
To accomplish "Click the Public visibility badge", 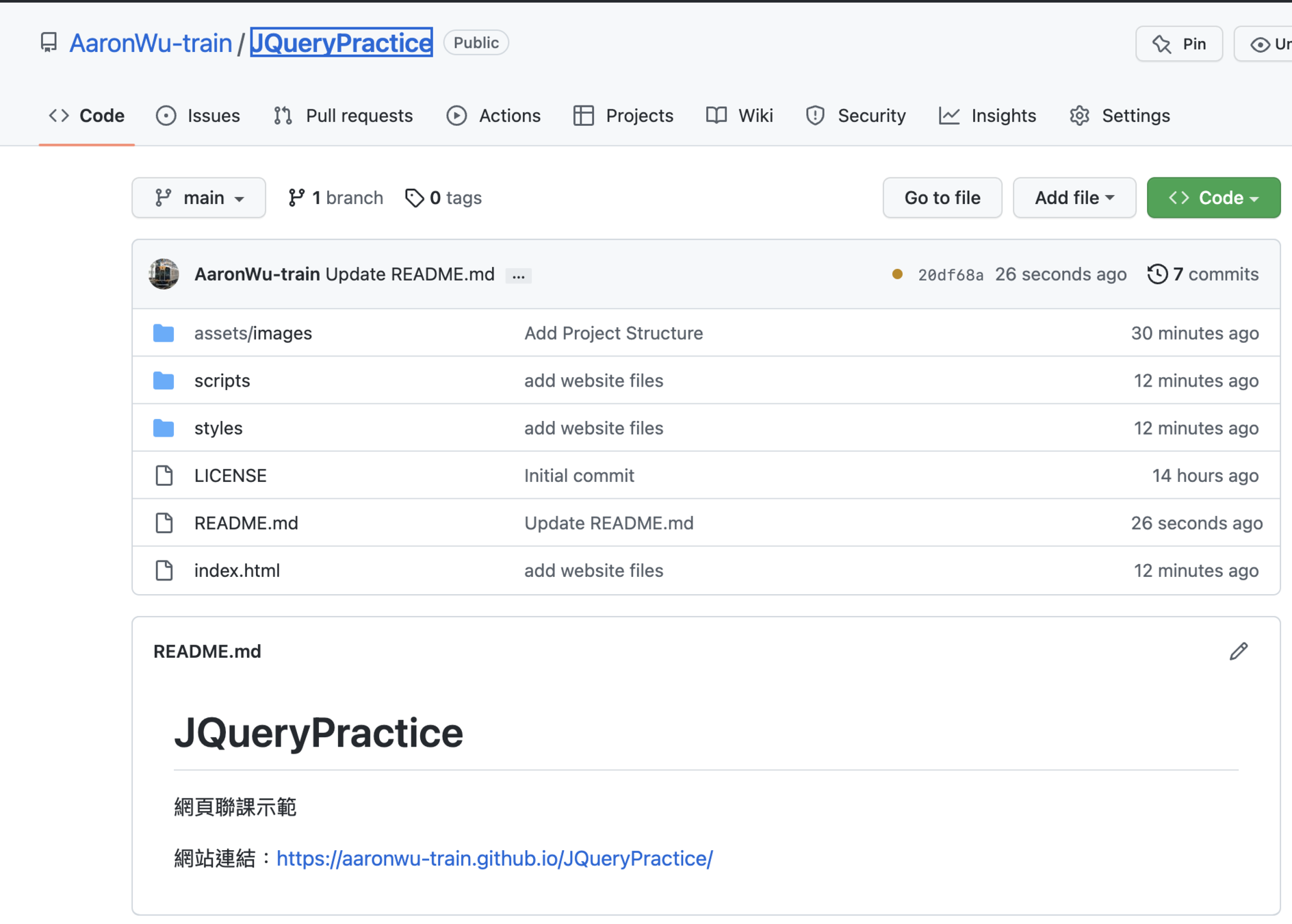I will coord(476,42).
